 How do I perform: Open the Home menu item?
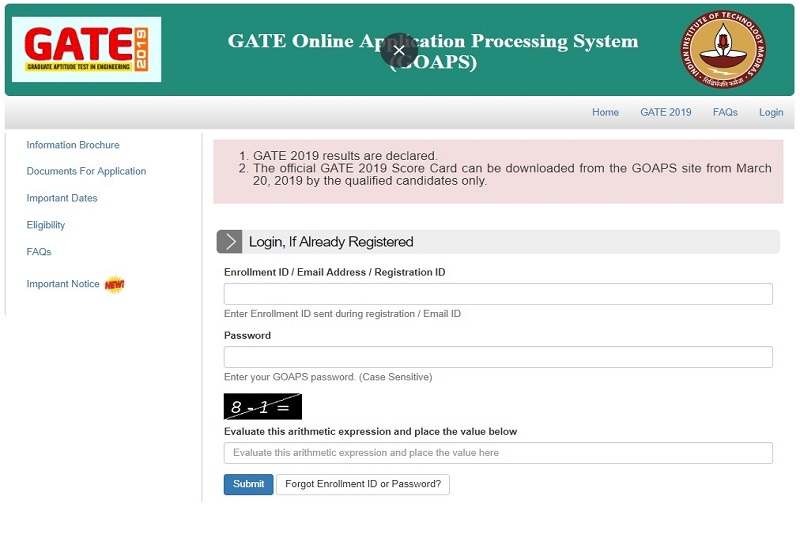point(605,112)
